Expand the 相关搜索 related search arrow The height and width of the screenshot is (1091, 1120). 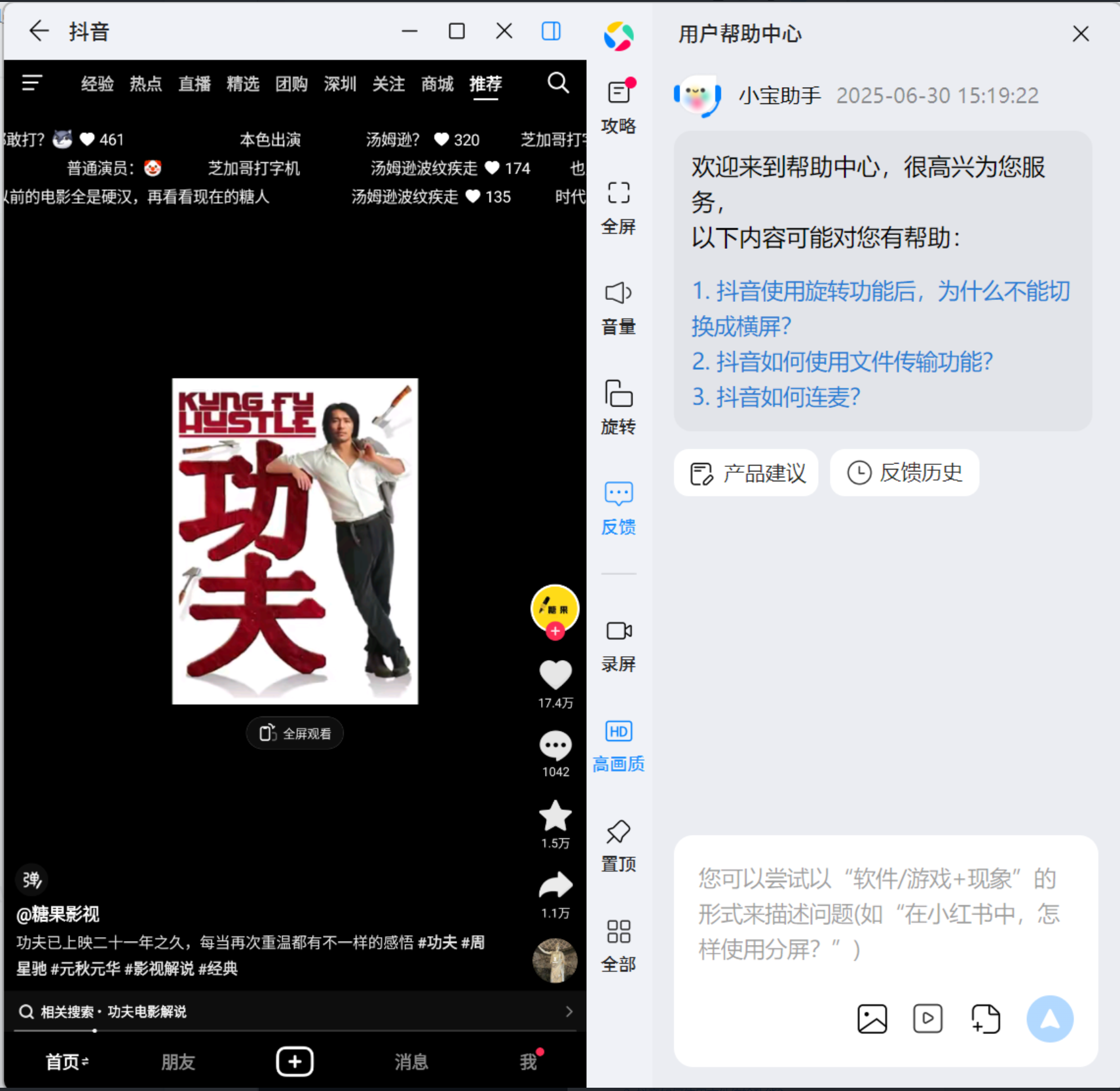click(x=569, y=1012)
